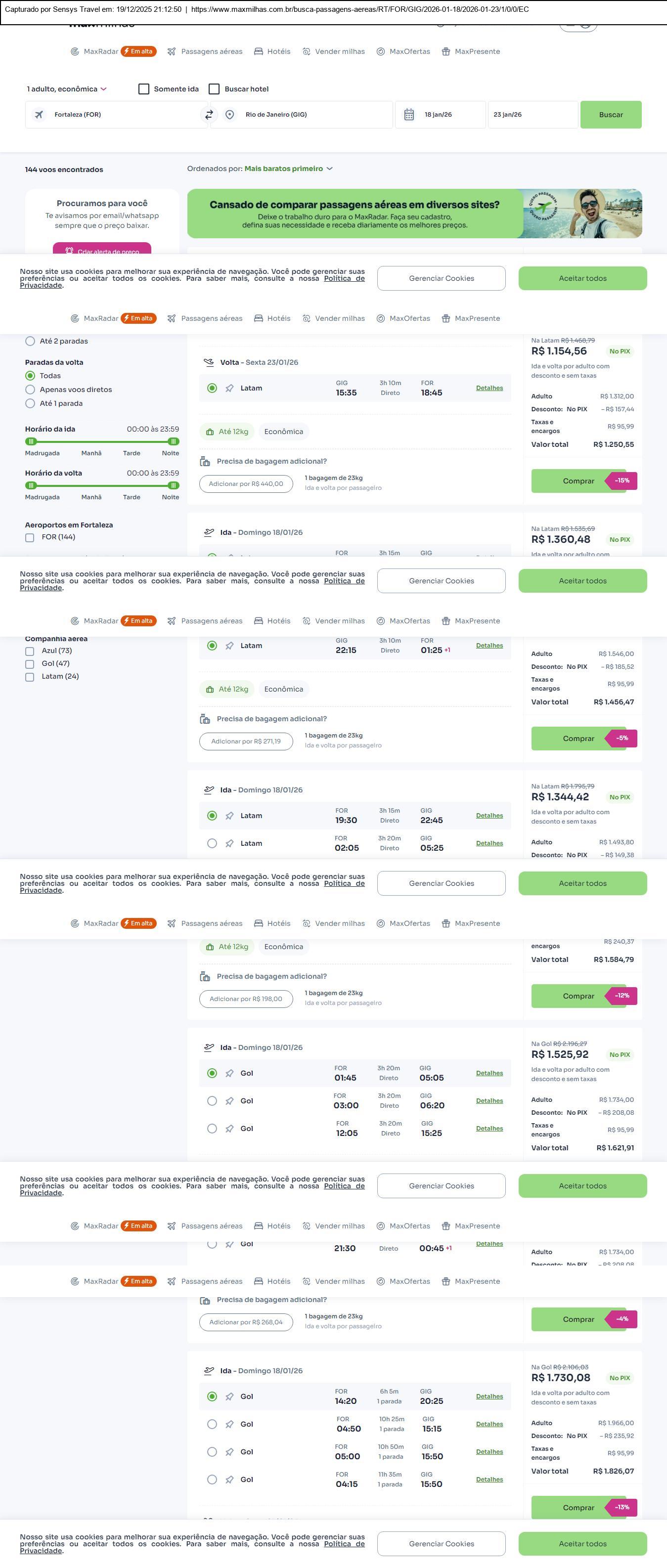This screenshot has height=1568, width=667.
Task: Swap origin and destination airports icon
Action: tap(209, 114)
